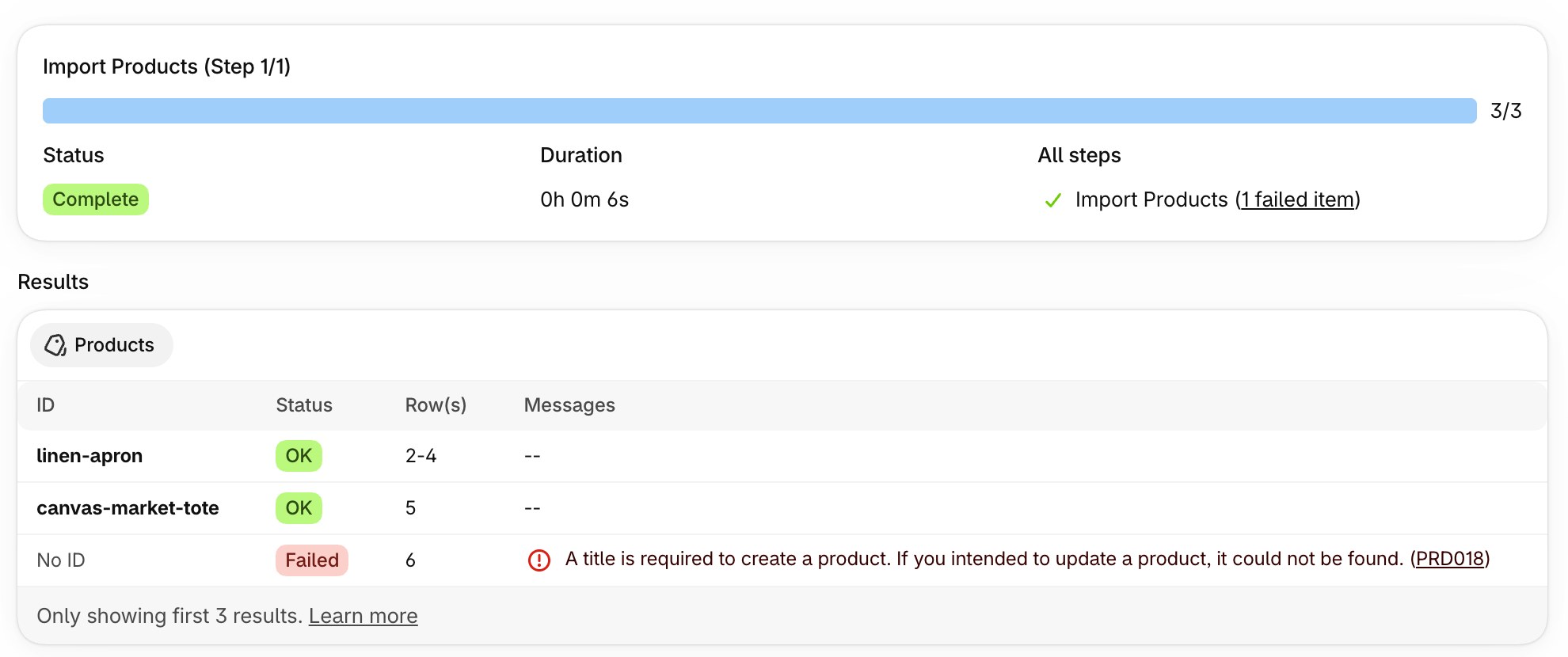Click the row value '6' in failed row
Viewport: 1568px width, 657px height.
click(410, 560)
